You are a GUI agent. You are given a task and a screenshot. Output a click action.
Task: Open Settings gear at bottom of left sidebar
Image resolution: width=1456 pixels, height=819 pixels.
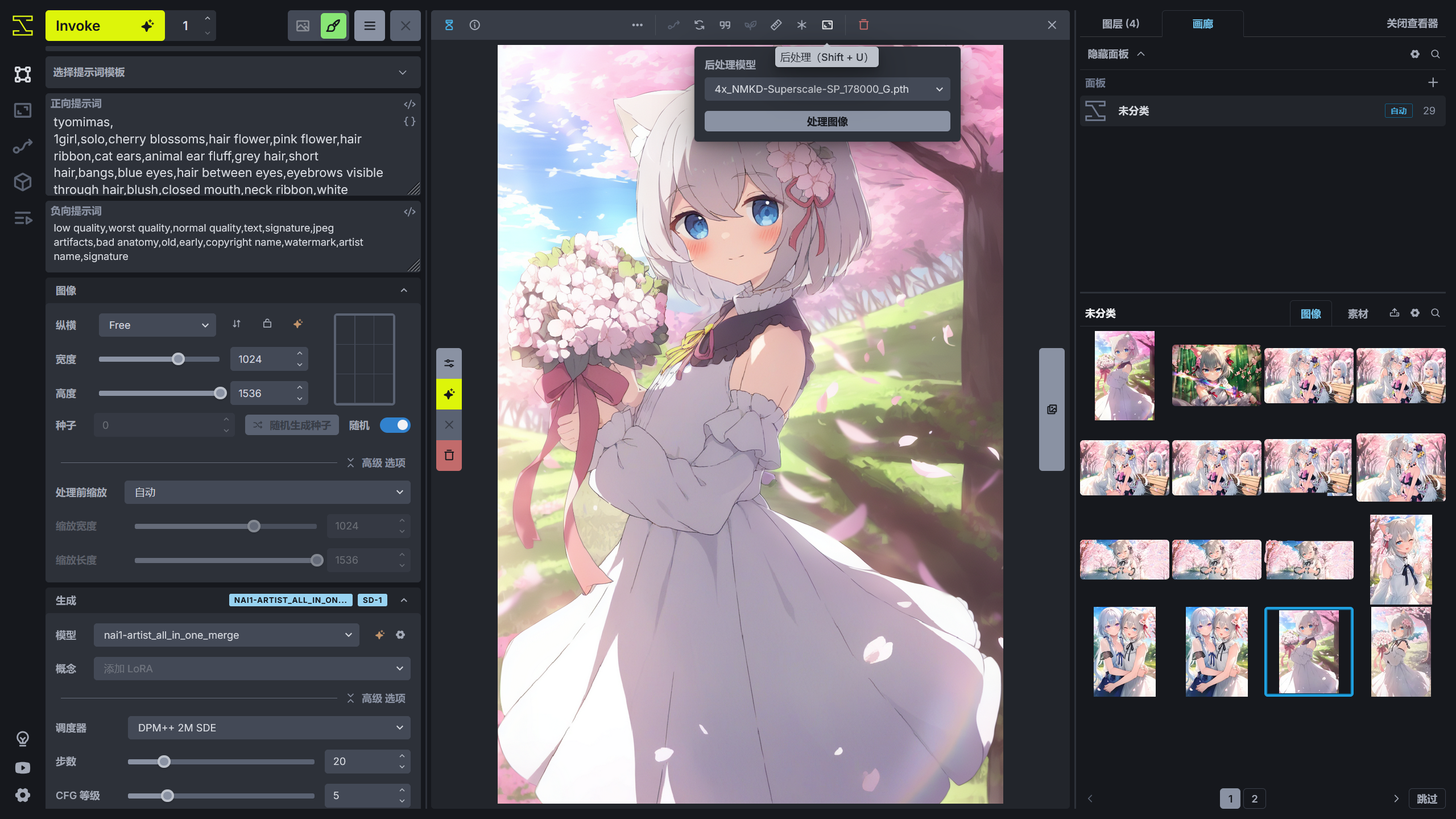tap(22, 795)
